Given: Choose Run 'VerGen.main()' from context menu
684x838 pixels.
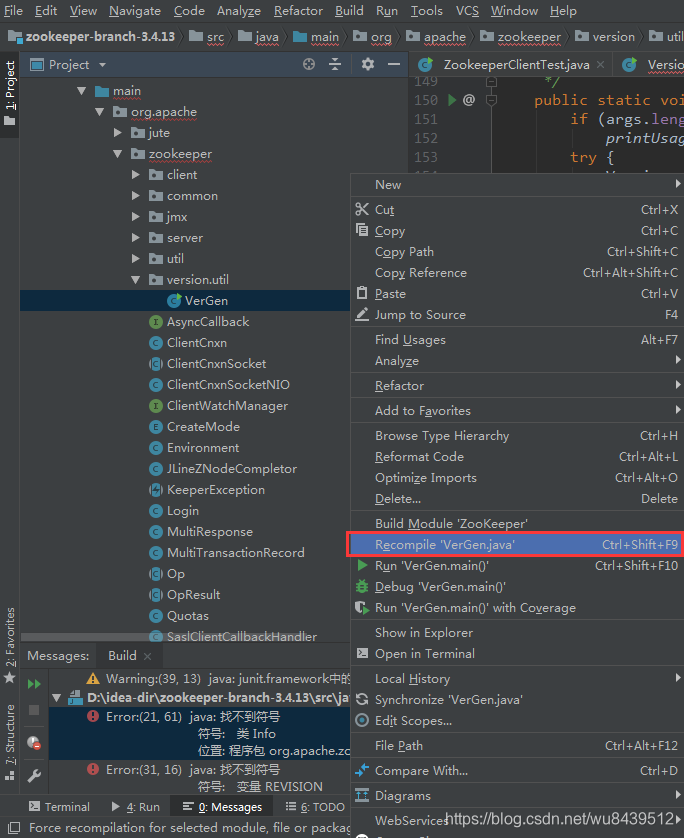Looking at the screenshot, I should 517,565.
